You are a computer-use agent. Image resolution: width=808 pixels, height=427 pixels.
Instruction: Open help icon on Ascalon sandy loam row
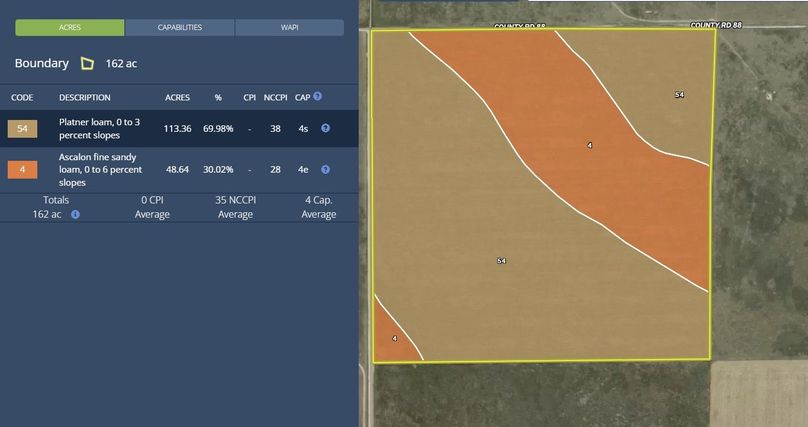[x=325, y=170]
